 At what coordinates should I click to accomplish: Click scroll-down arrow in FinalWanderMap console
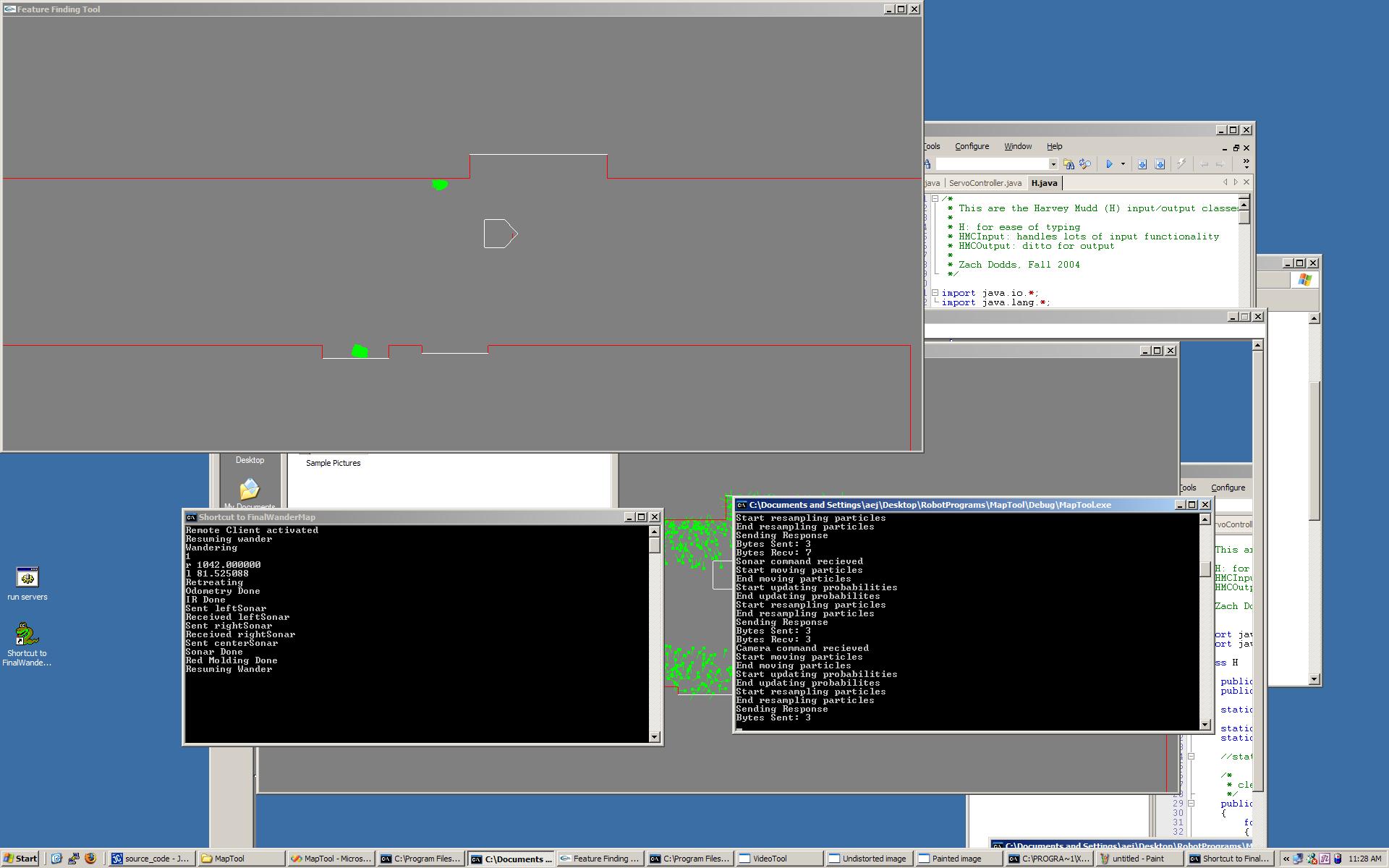pyautogui.click(x=655, y=737)
